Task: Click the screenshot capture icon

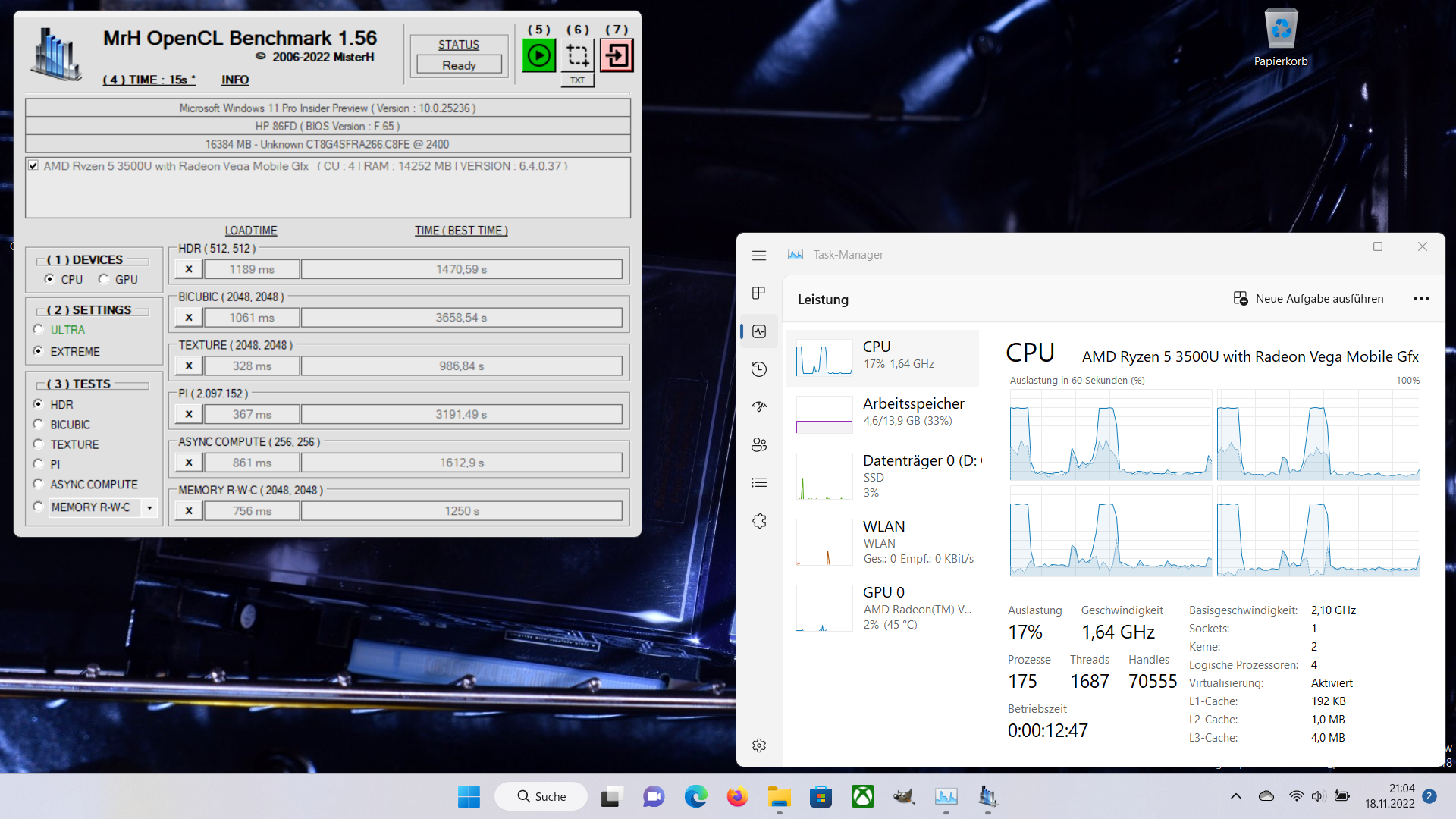Action: pyautogui.click(x=578, y=55)
